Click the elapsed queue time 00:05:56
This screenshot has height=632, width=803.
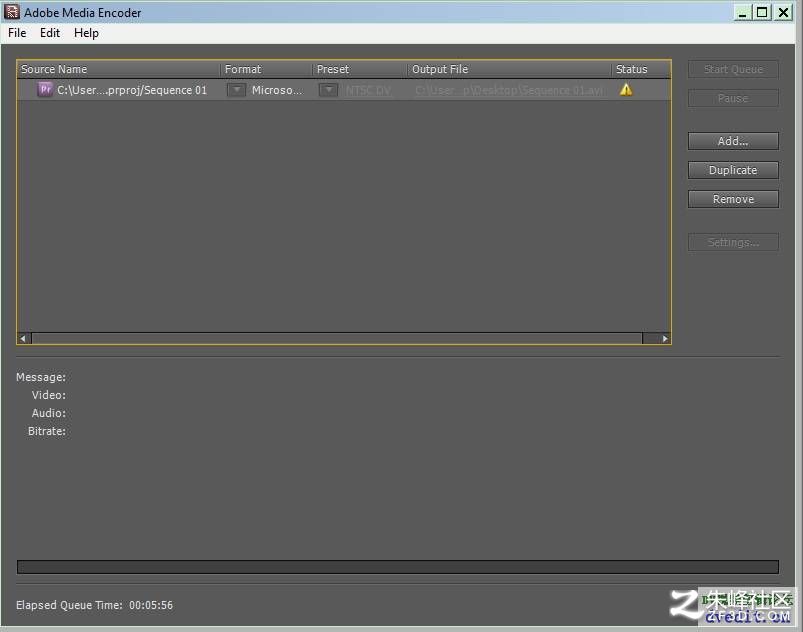(151, 605)
